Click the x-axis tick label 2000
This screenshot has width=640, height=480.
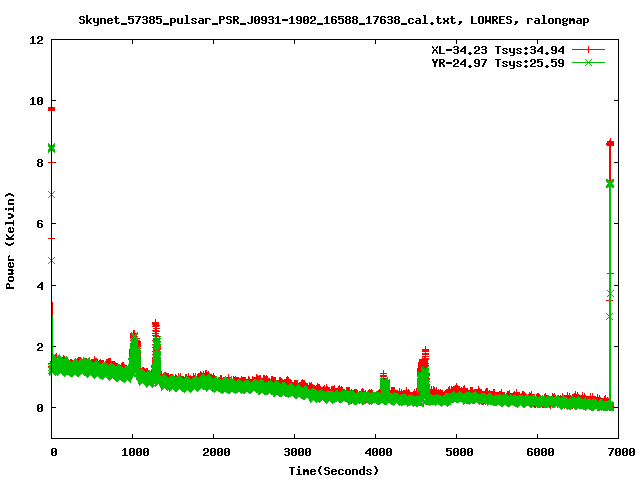pos(216,452)
